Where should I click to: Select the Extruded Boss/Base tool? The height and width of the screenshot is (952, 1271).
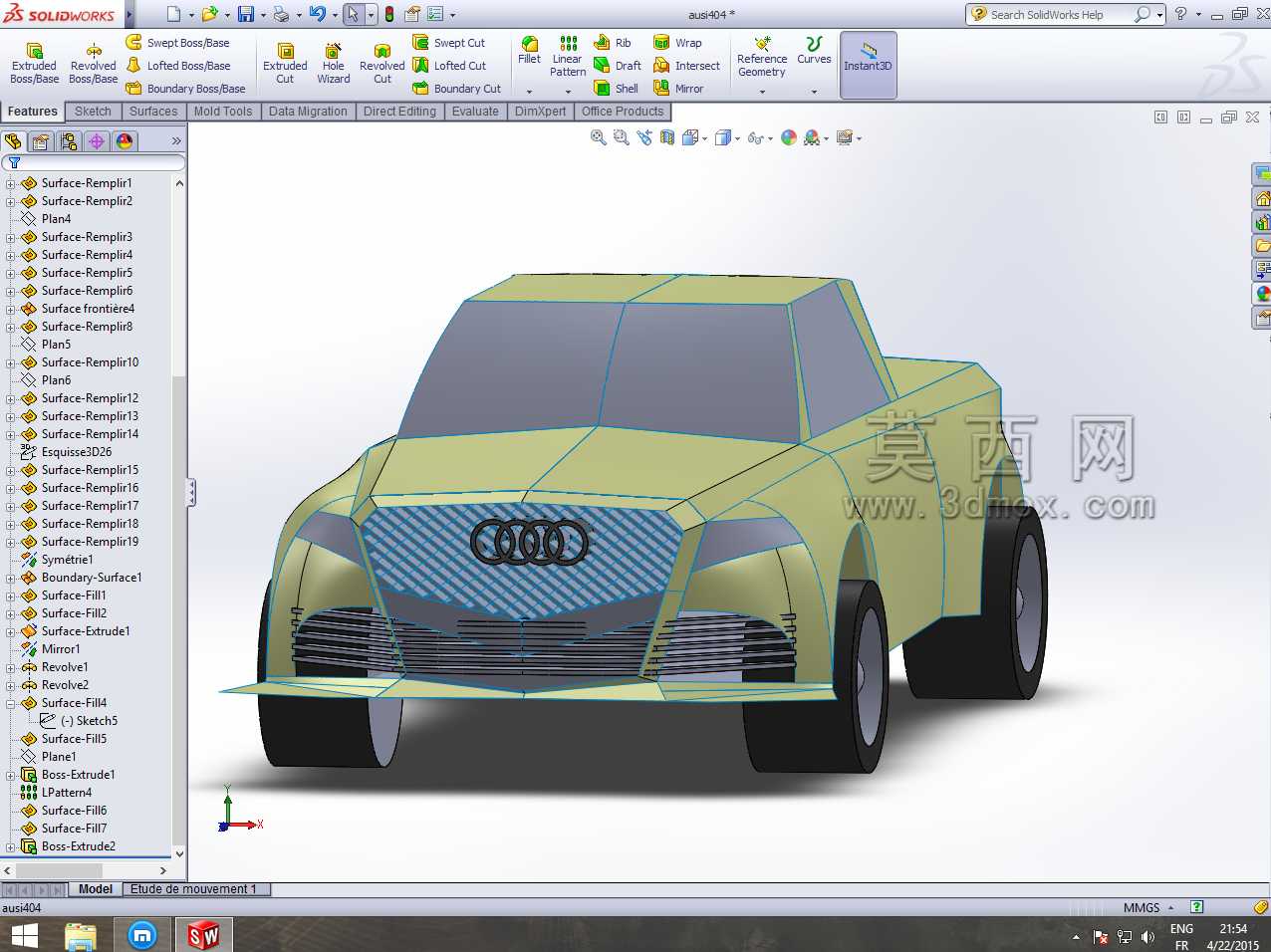click(x=34, y=64)
